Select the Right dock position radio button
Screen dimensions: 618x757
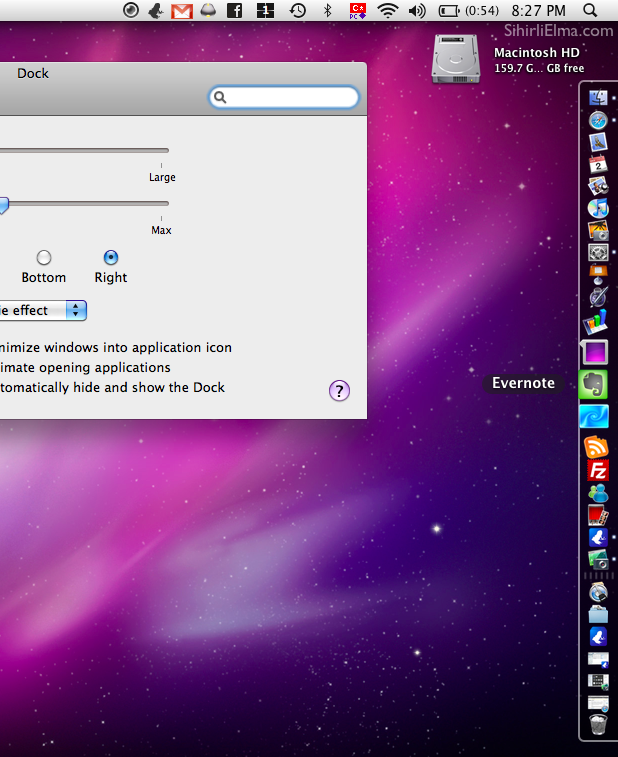[111, 258]
